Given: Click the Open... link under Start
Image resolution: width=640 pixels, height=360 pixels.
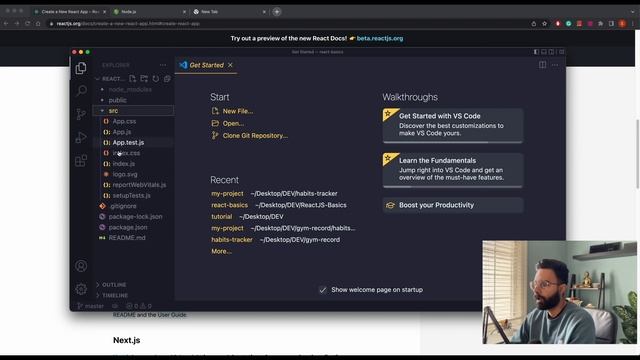Looking at the screenshot, I should tap(228, 123).
